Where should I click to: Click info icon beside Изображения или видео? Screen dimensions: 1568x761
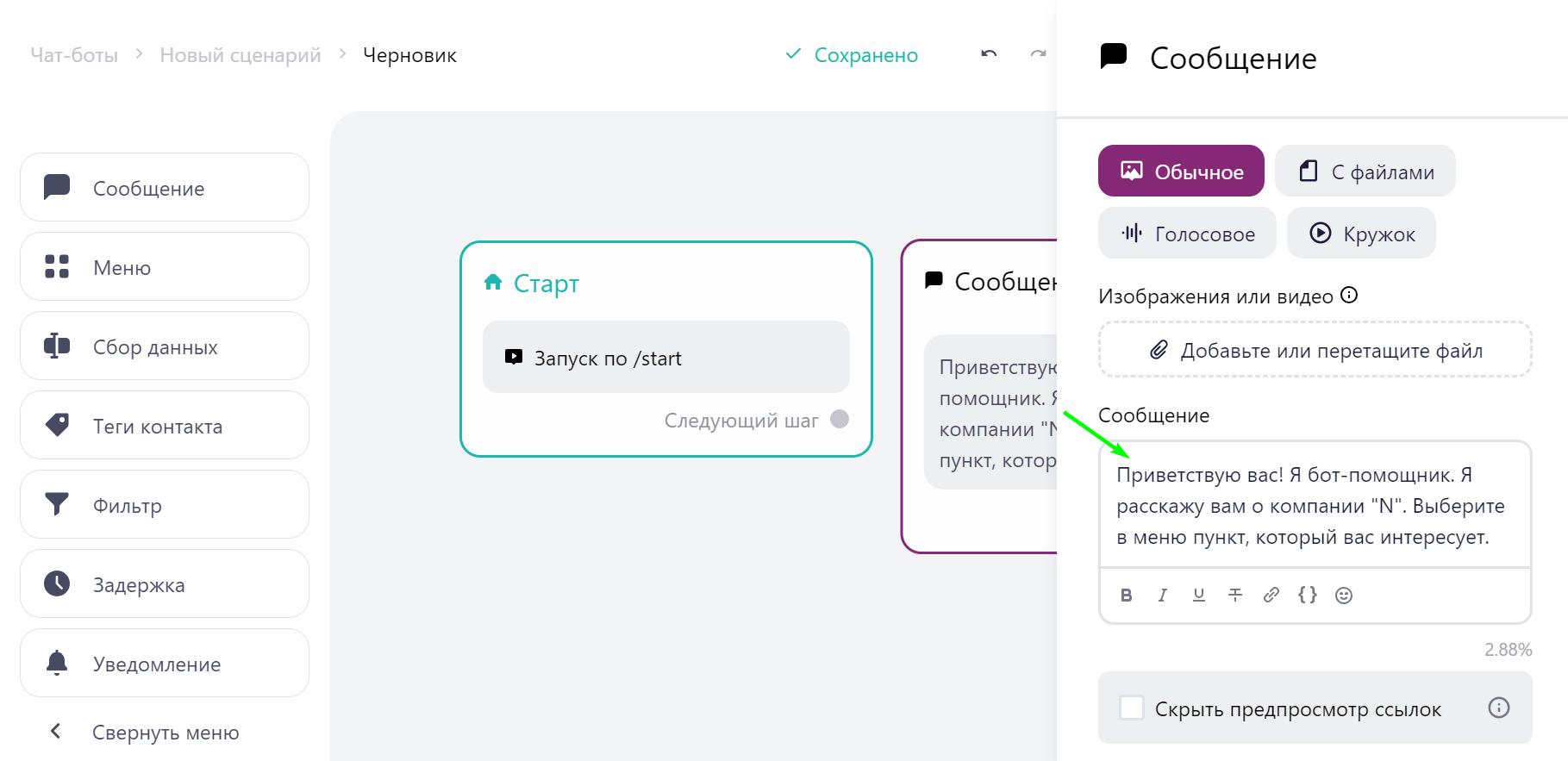[1349, 296]
